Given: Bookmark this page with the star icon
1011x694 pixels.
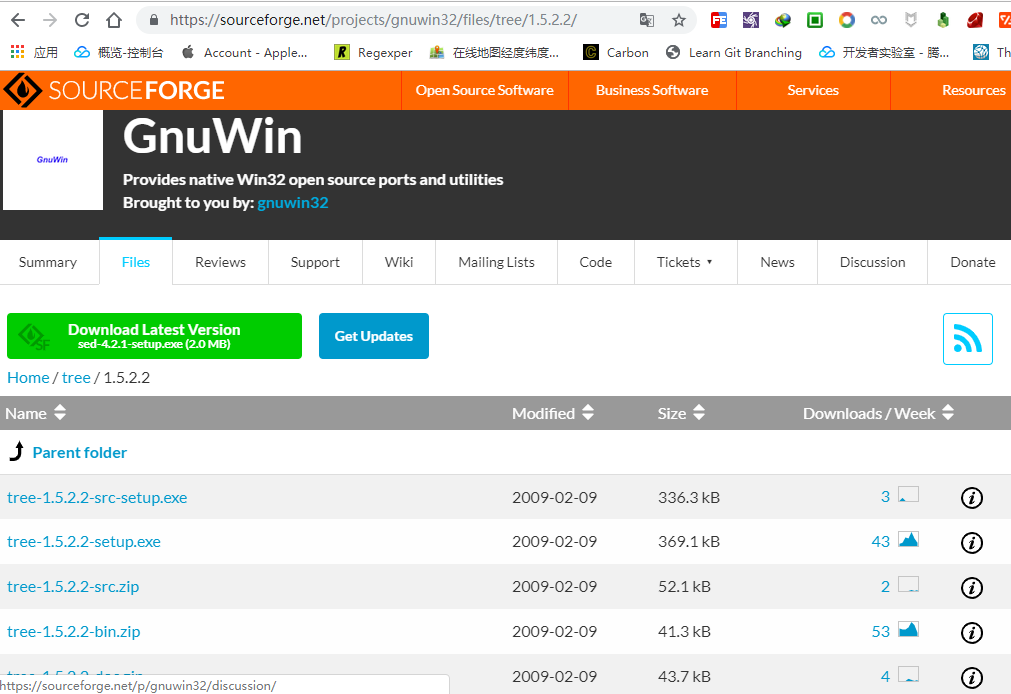Looking at the screenshot, I should click(x=679, y=20).
